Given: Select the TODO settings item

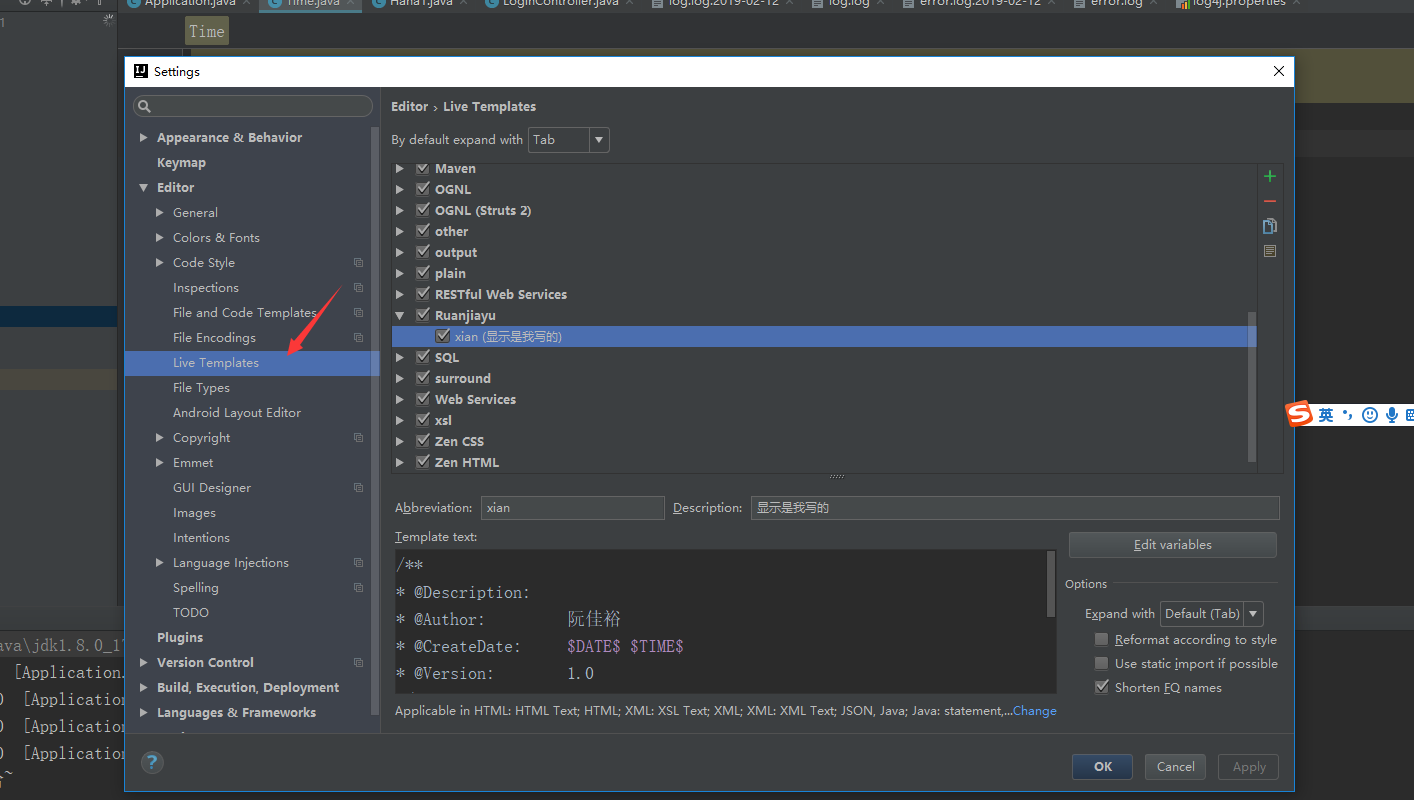Looking at the screenshot, I should pyautogui.click(x=191, y=613).
